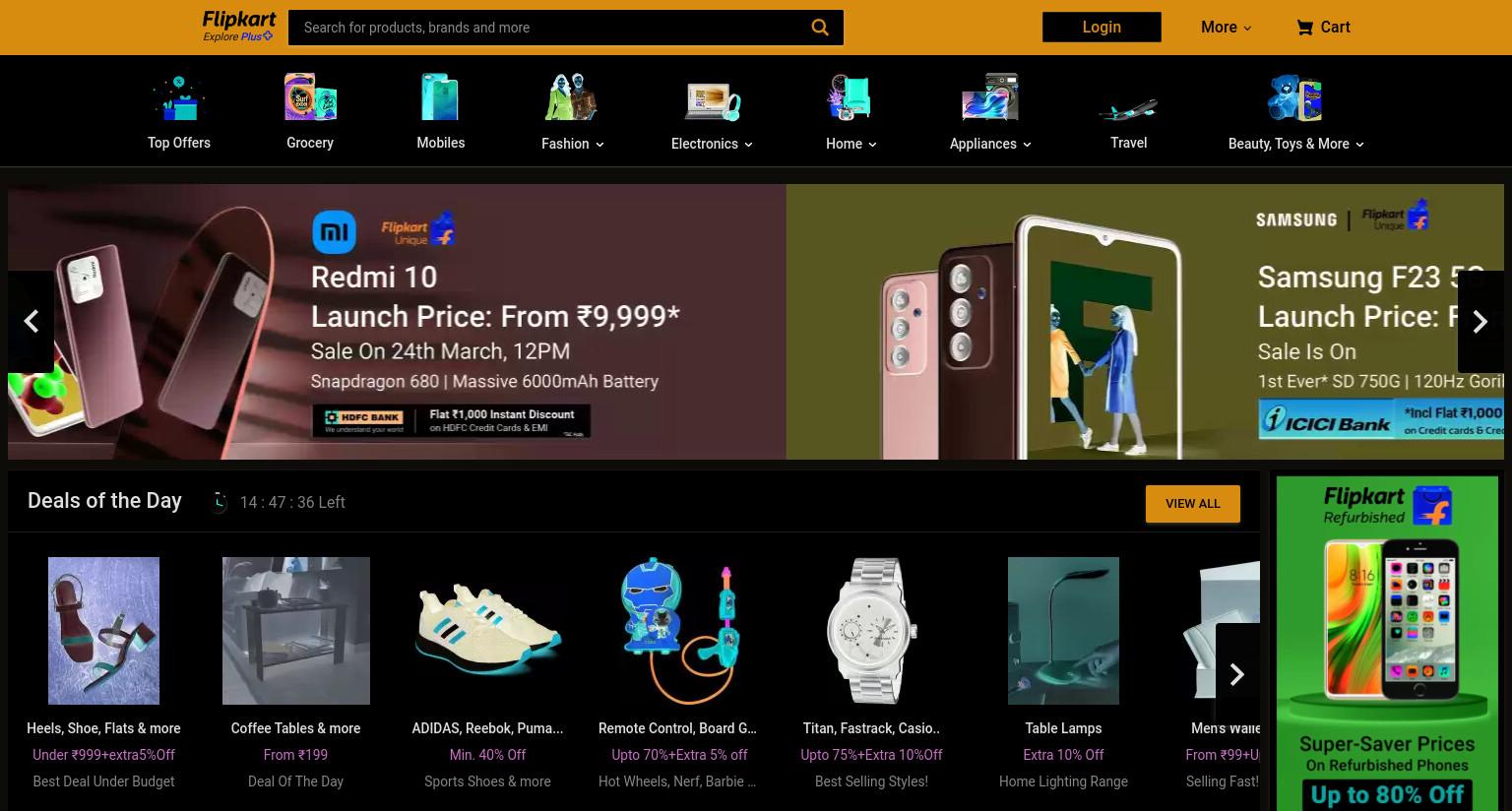This screenshot has height=811, width=1512.
Task: Open the Appliances category dropdown
Action: tap(990, 144)
